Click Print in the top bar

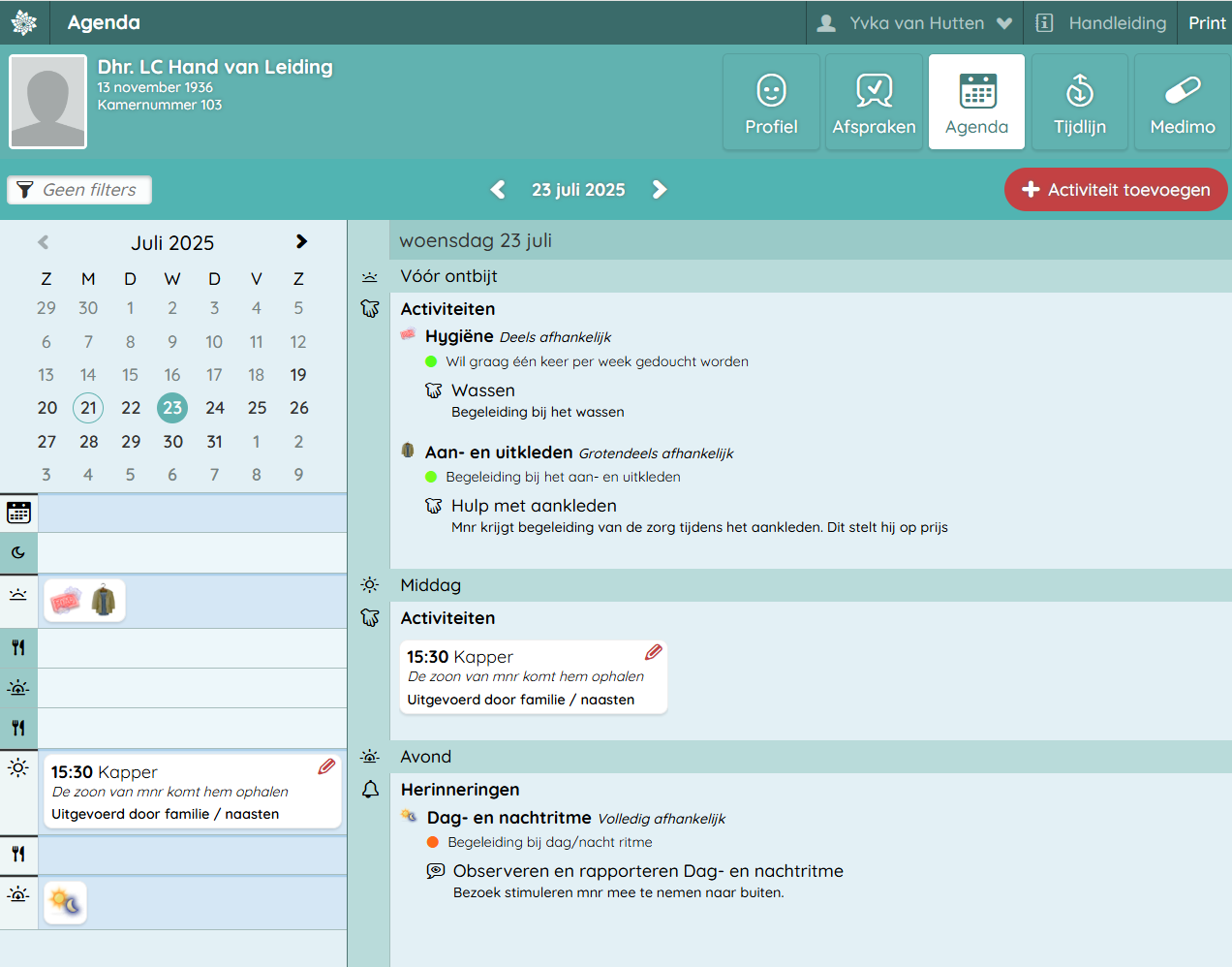(x=1207, y=23)
